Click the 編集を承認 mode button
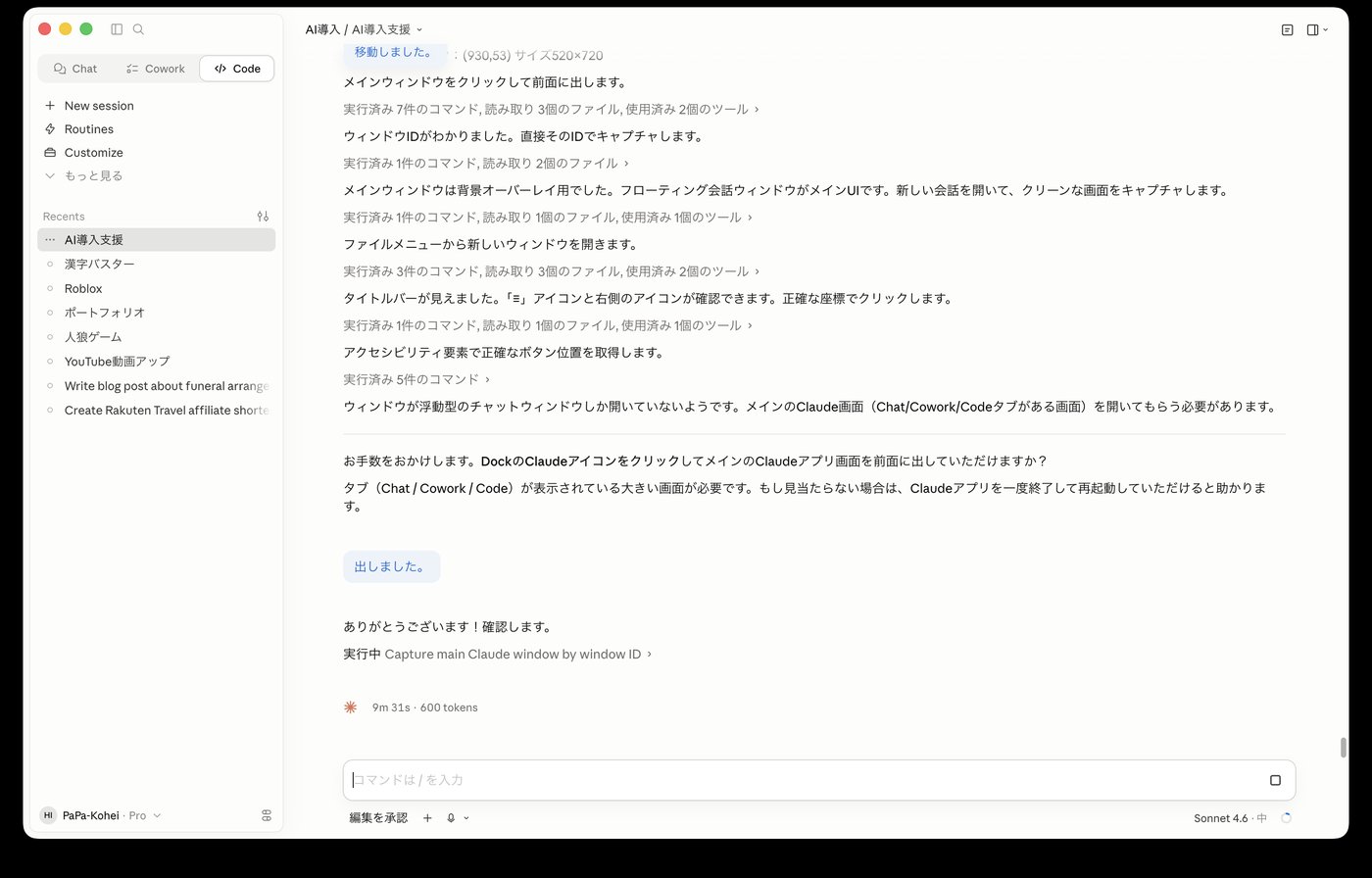The image size is (1372, 878). pyautogui.click(x=378, y=818)
